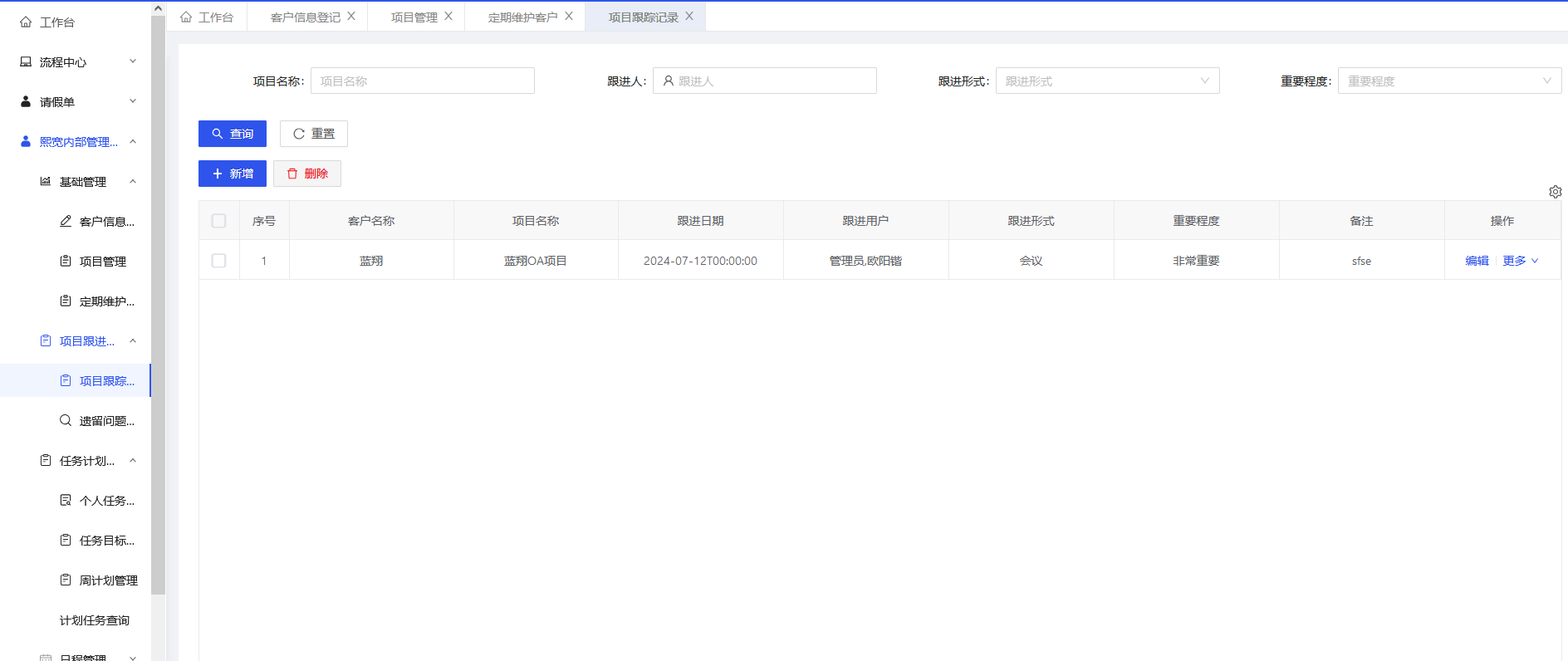This screenshot has height=661, width=1568.
Task: Click the 蓝翔OA项目 cell
Action: pyautogui.click(x=536, y=261)
